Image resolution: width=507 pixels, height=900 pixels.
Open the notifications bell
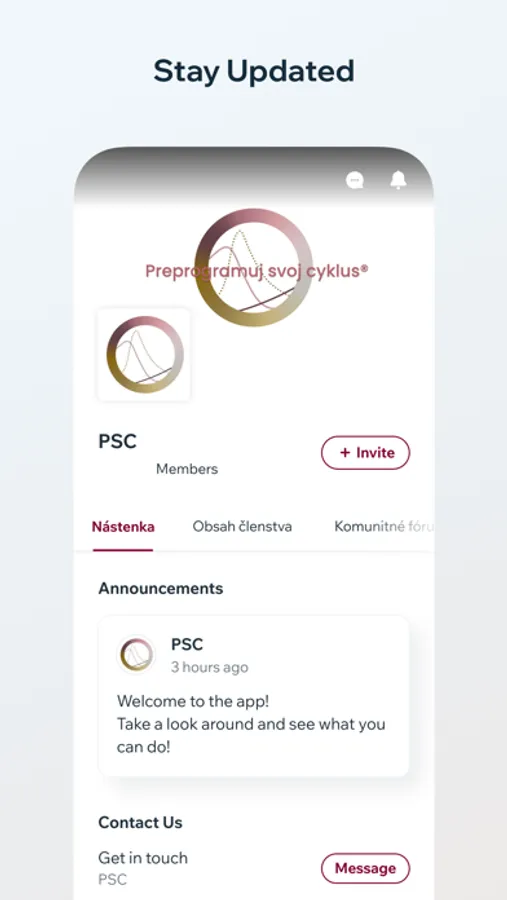(398, 180)
